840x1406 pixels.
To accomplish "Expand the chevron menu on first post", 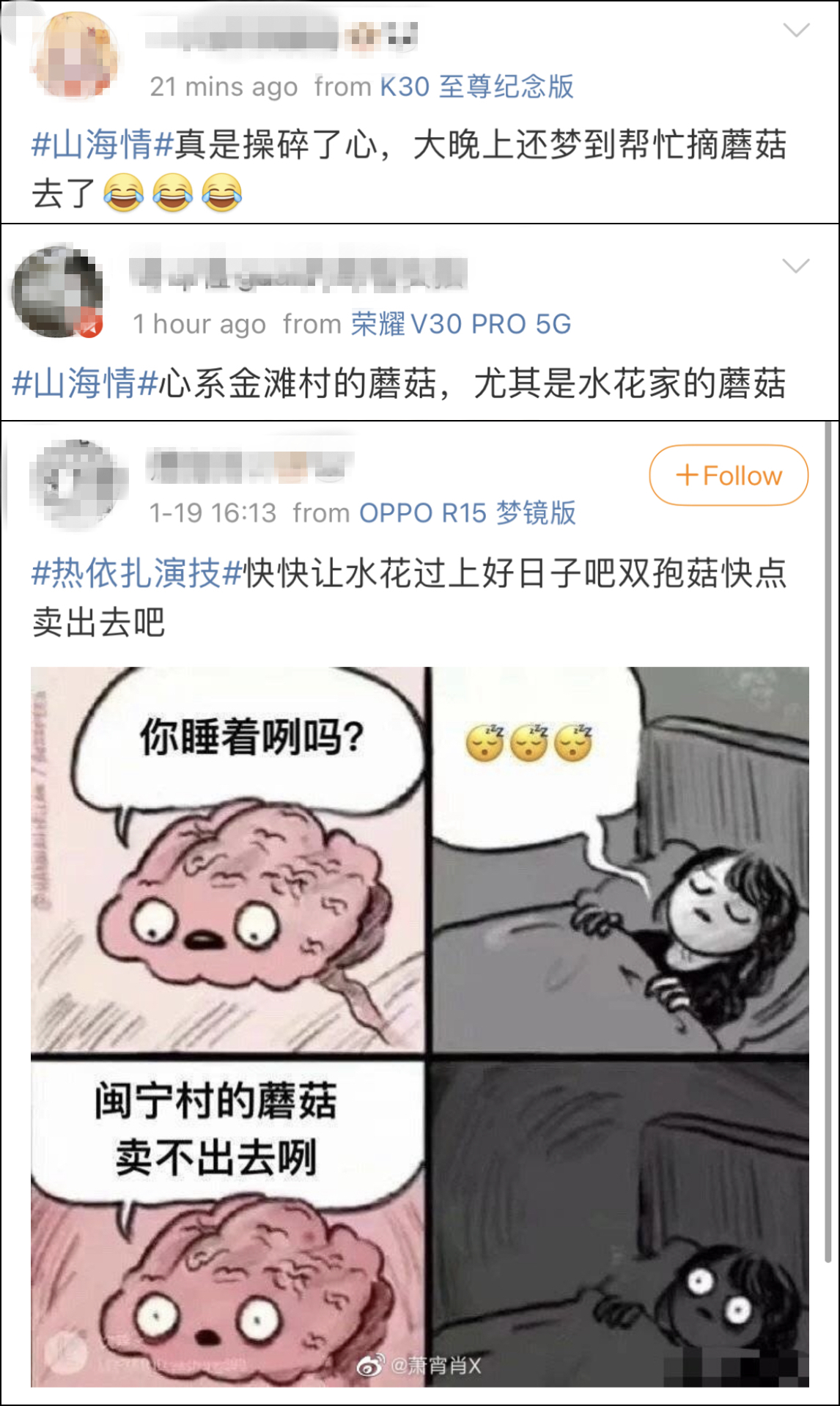I will click(796, 30).
